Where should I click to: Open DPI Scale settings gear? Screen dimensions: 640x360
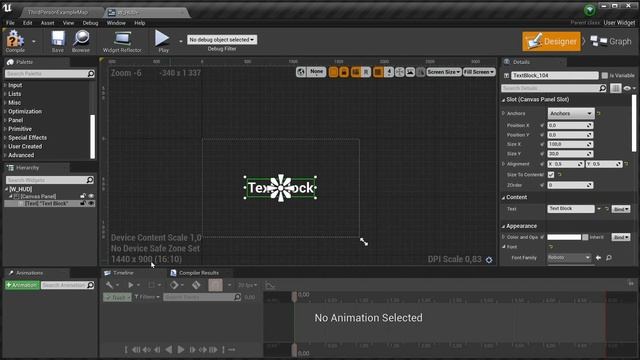click(489, 260)
